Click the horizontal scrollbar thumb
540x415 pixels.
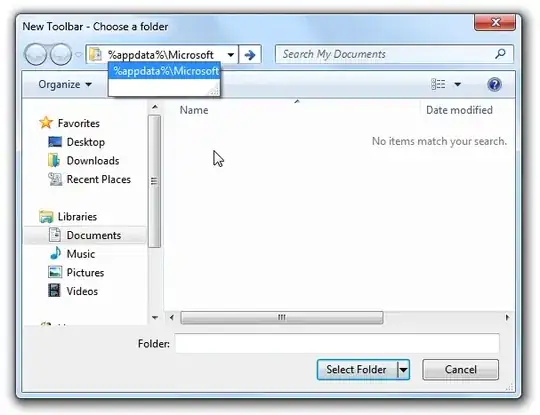(x=282, y=318)
